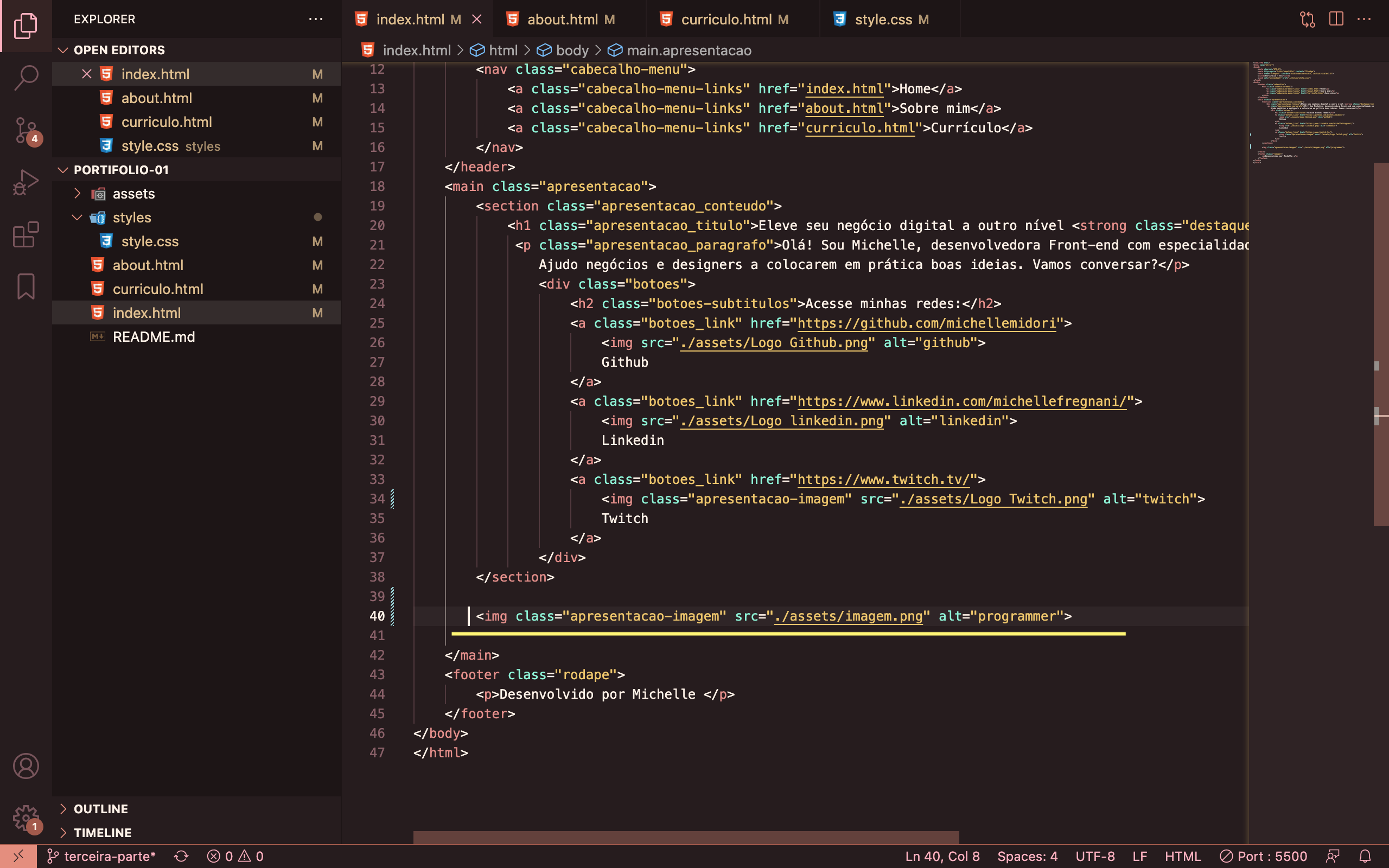Click the html breadcrumb item

click(x=494, y=50)
